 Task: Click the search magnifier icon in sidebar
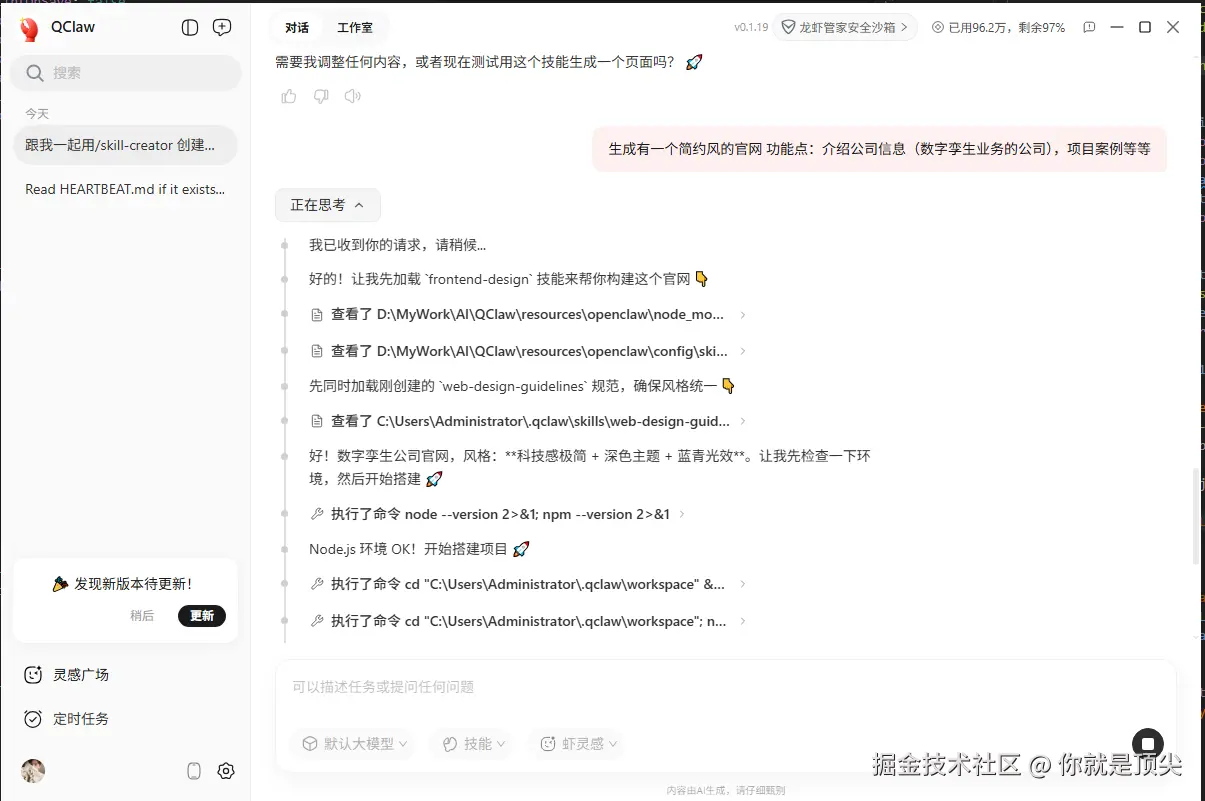pyautogui.click(x=35, y=73)
